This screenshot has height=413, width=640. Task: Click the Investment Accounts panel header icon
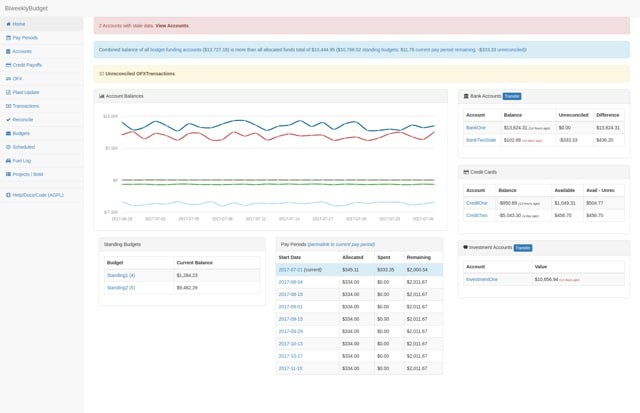point(465,247)
